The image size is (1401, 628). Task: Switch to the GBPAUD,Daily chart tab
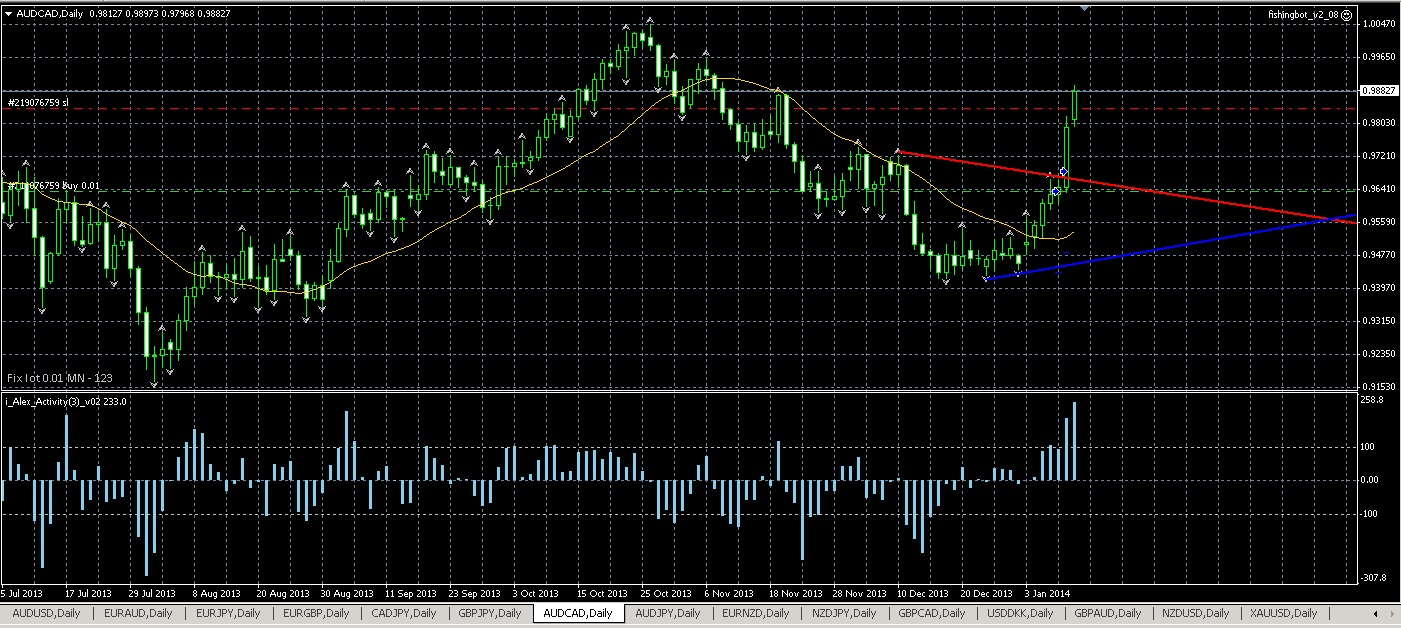(1106, 613)
